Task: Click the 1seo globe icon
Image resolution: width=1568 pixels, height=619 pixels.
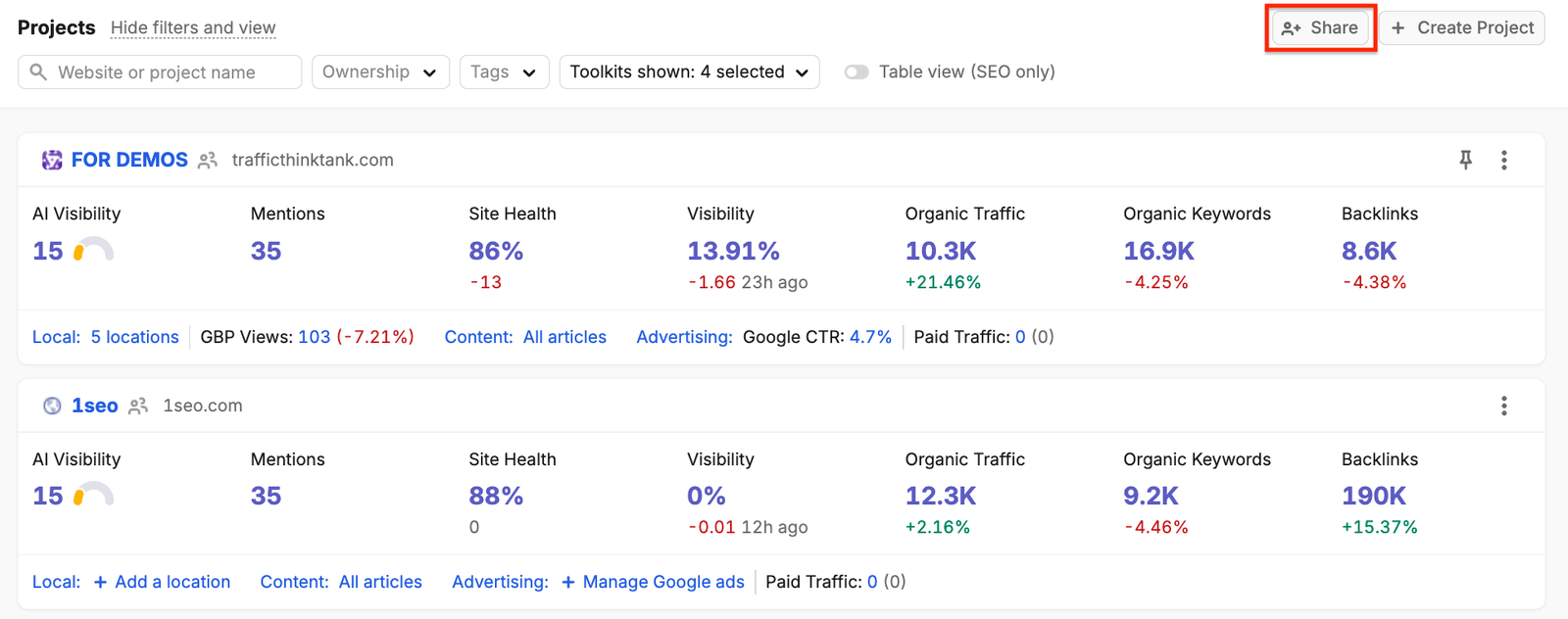Action: (52, 405)
